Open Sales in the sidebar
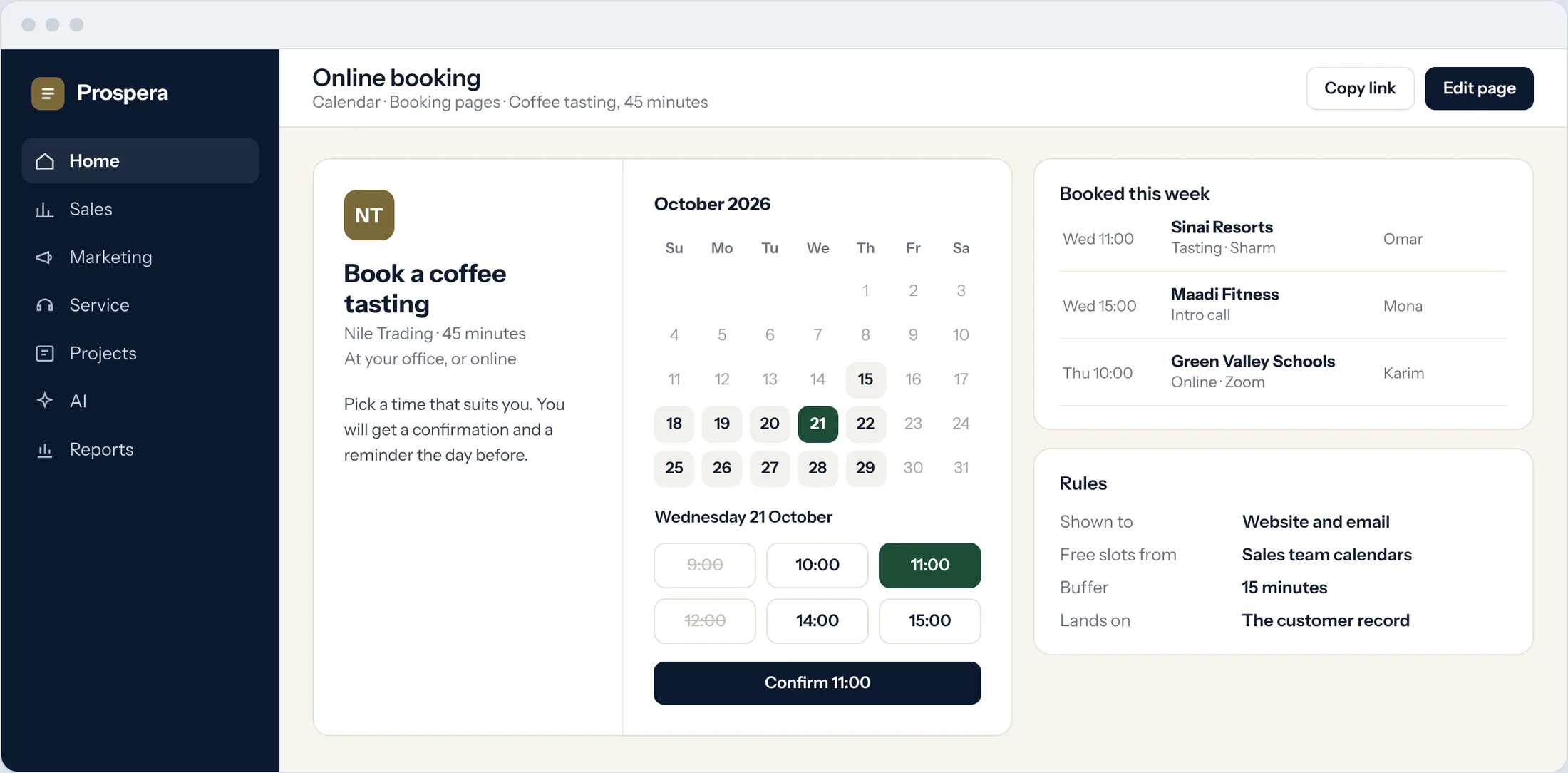Image resolution: width=1568 pixels, height=773 pixels. click(x=140, y=209)
